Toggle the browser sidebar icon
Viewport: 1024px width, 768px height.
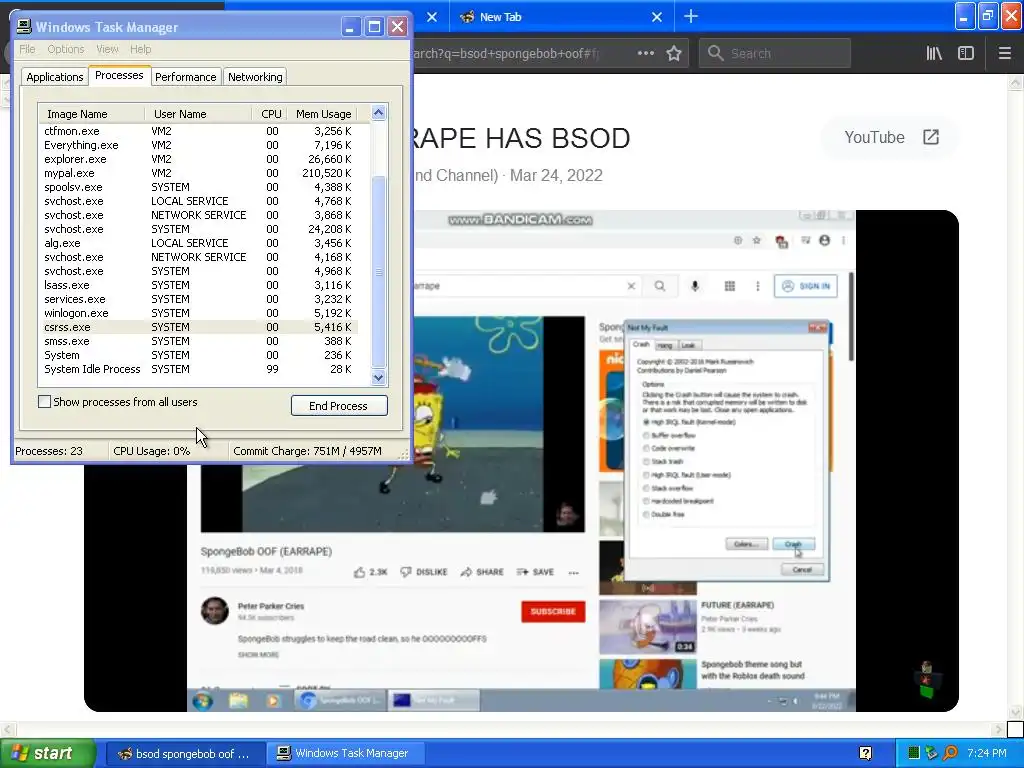click(x=966, y=54)
